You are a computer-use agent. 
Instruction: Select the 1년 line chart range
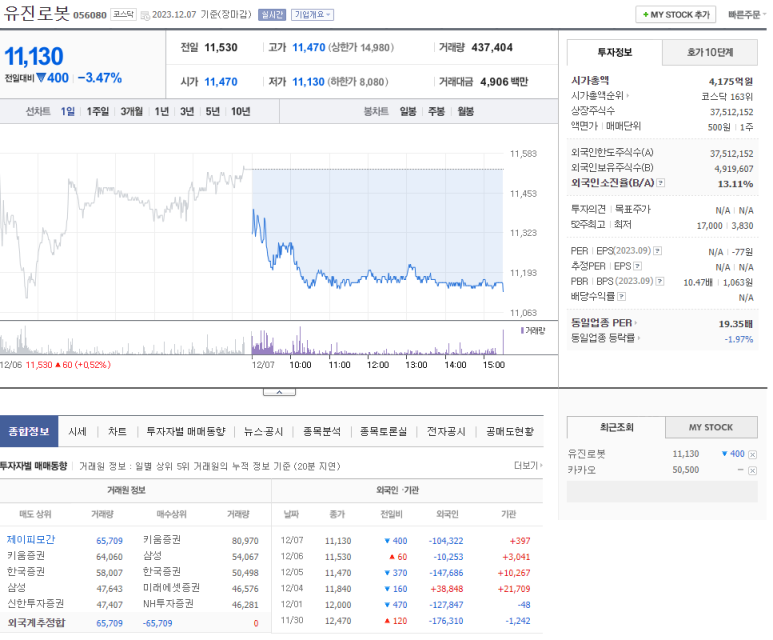[162, 111]
